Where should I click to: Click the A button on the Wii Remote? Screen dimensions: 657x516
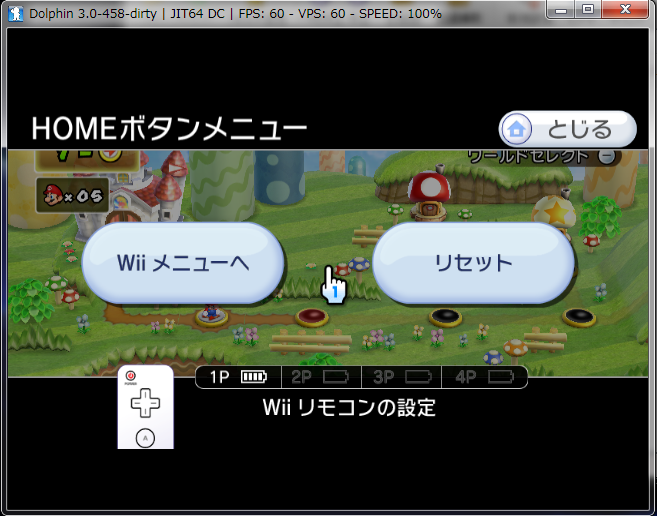[145, 438]
